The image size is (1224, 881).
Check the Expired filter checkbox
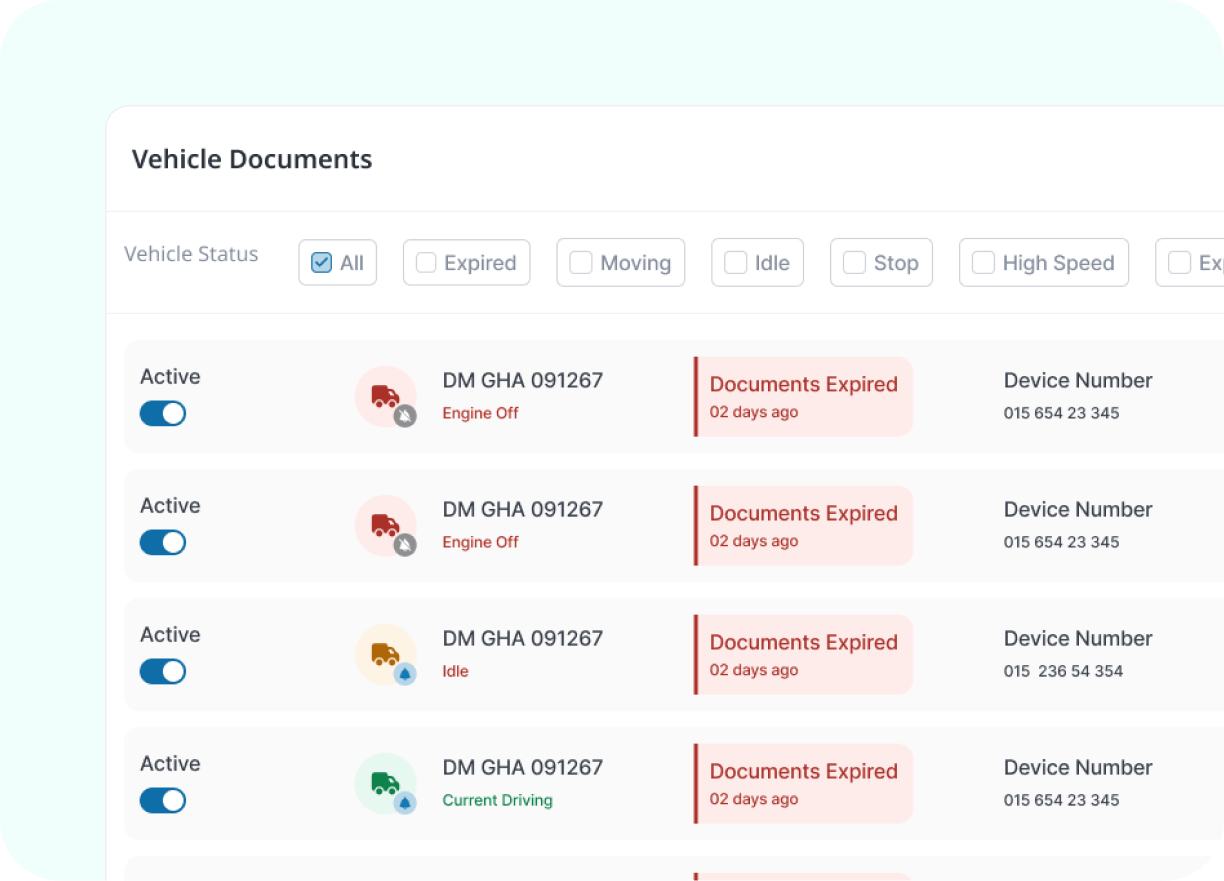coord(426,263)
